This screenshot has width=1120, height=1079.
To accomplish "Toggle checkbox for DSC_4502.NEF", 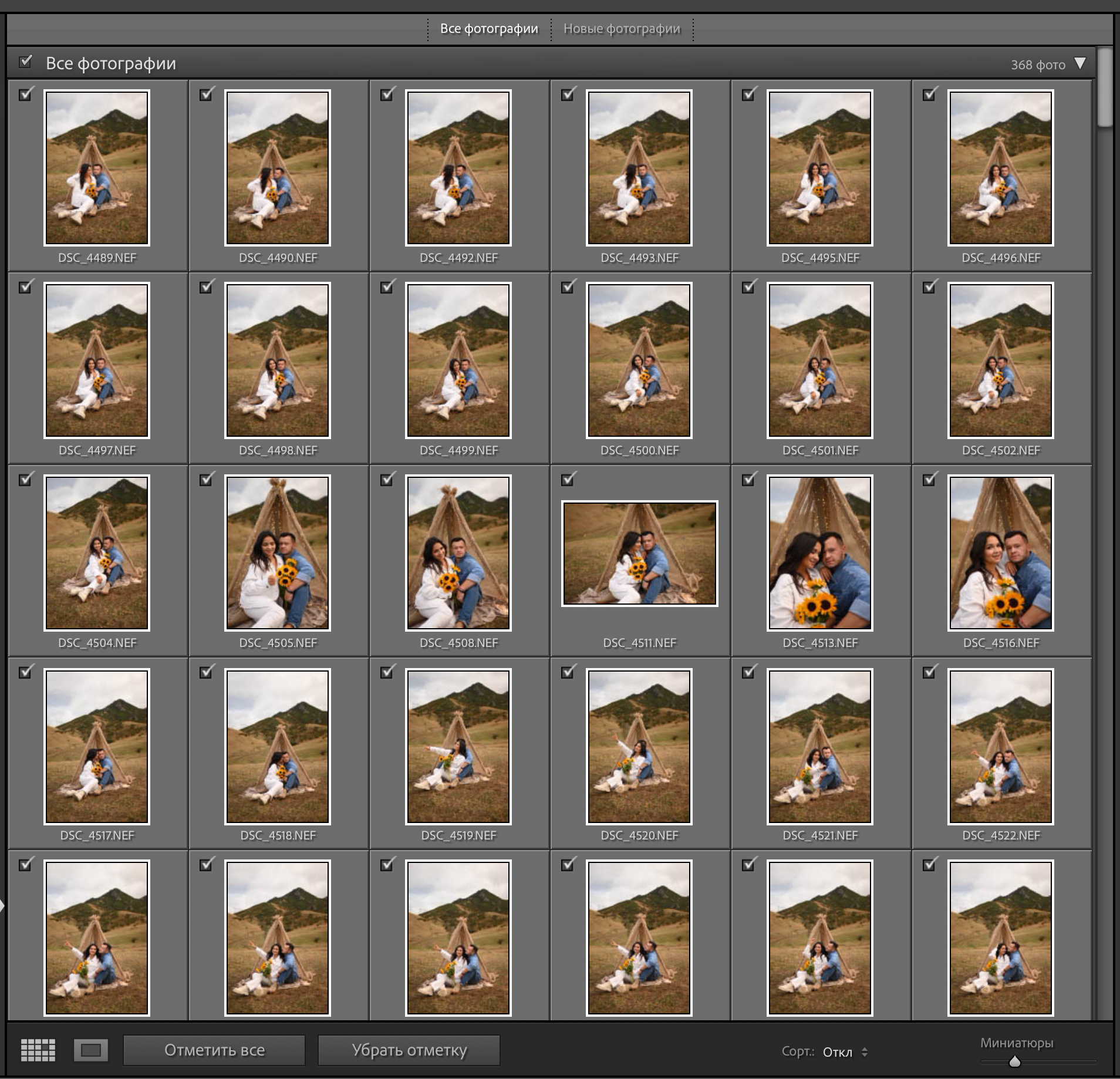I will pyautogui.click(x=930, y=287).
